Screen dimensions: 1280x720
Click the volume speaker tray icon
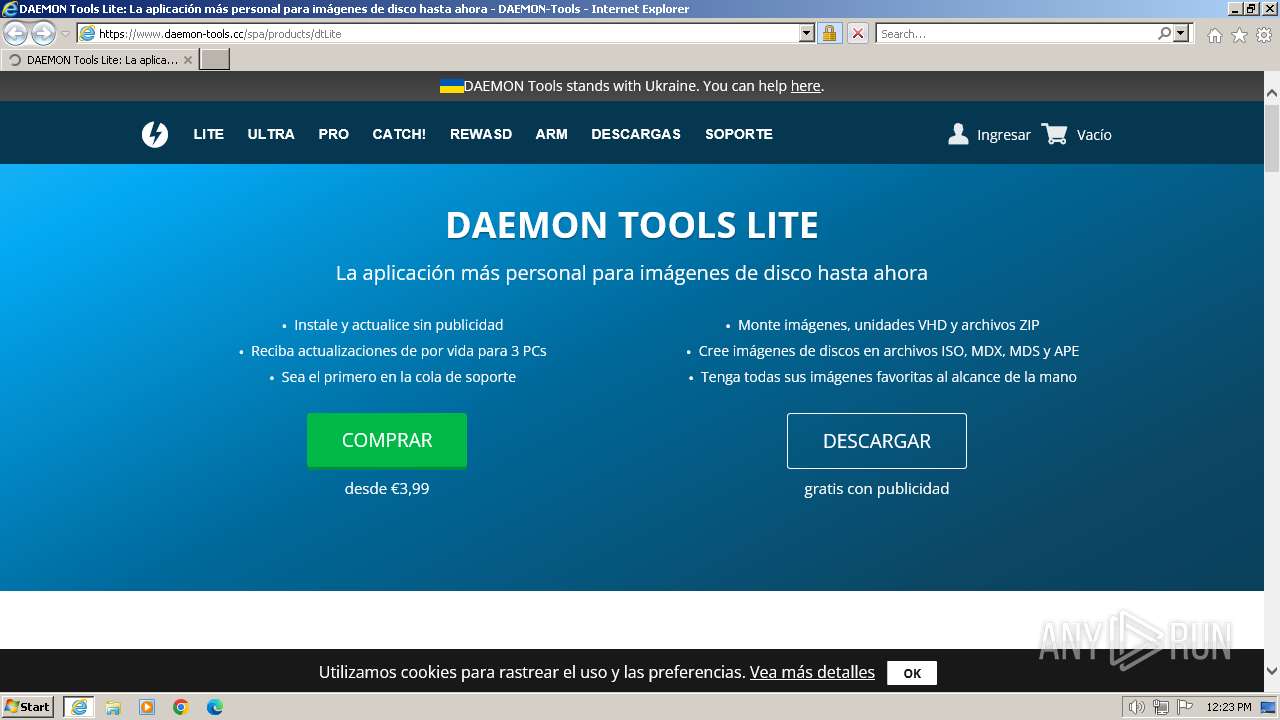pyautogui.click(x=1136, y=707)
